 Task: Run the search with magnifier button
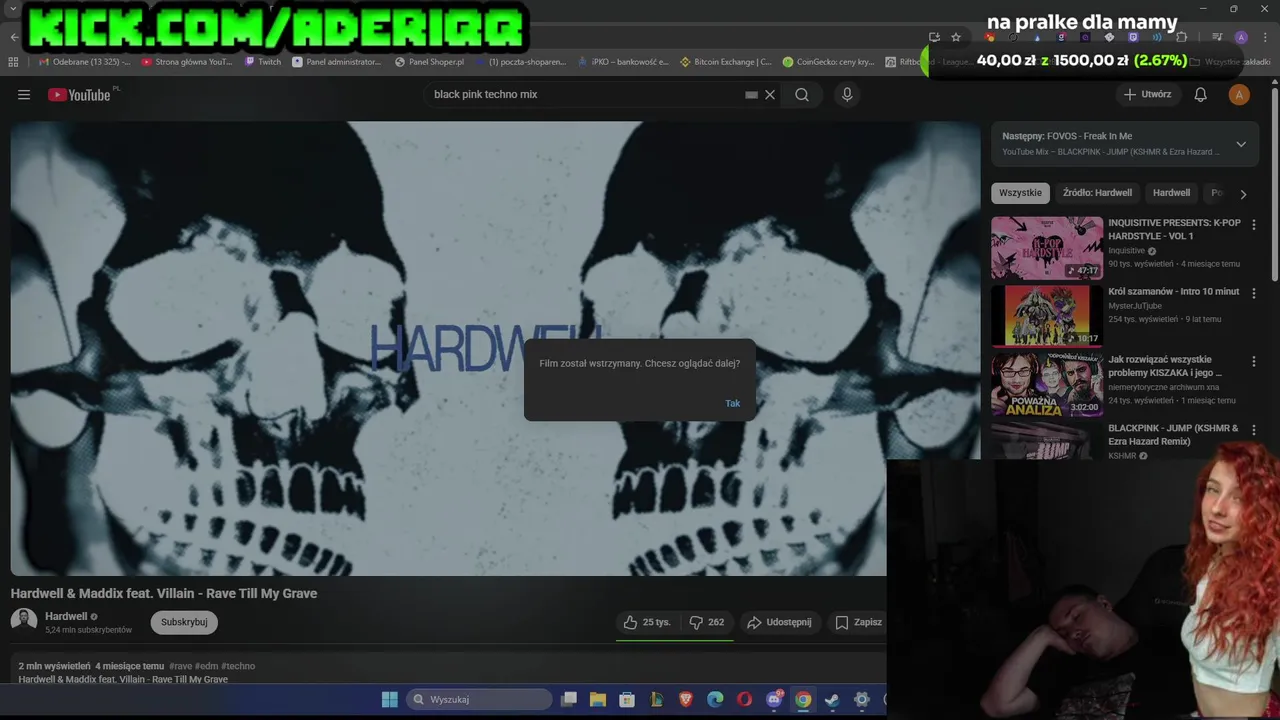pyautogui.click(x=802, y=95)
